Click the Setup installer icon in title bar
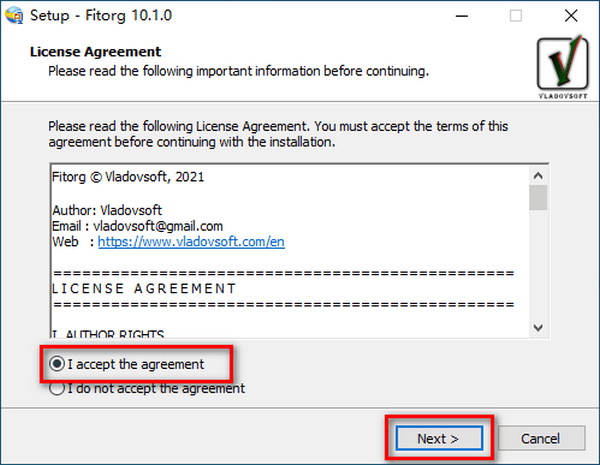The image size is (600, 465). [16, 16]
